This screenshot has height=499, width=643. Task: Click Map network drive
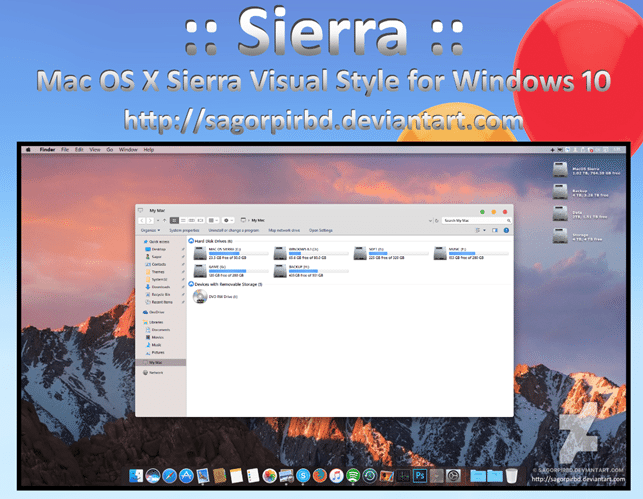point(284,230)
